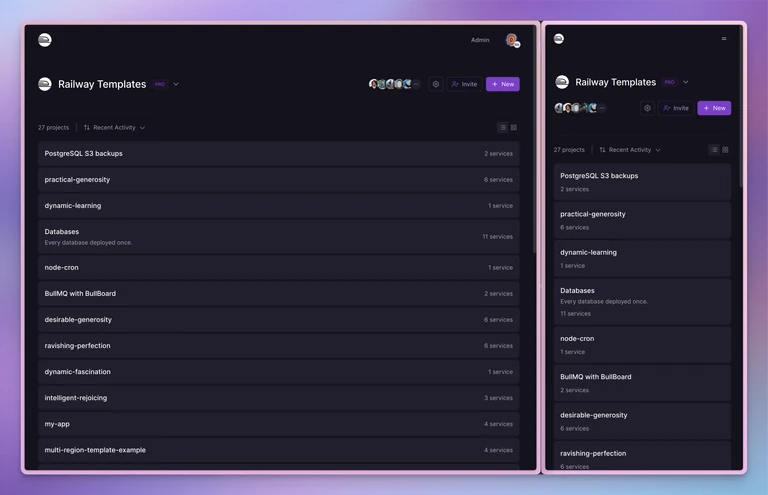Image resolution: width=768 pixels, height=495 pixels.
Task: Click the New button in mobile window
Action: (714, 108)
